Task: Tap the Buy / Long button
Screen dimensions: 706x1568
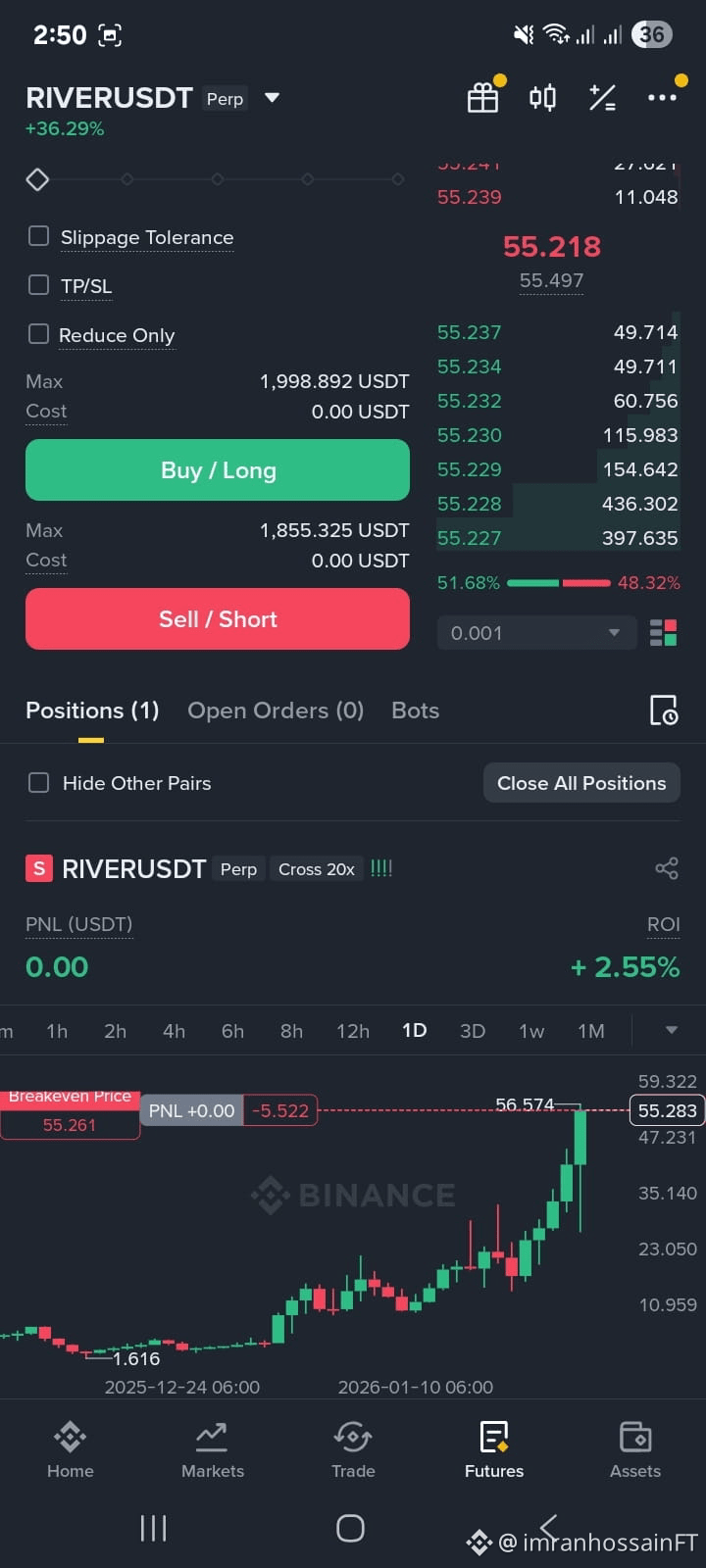Action: (x=218, y=470)
